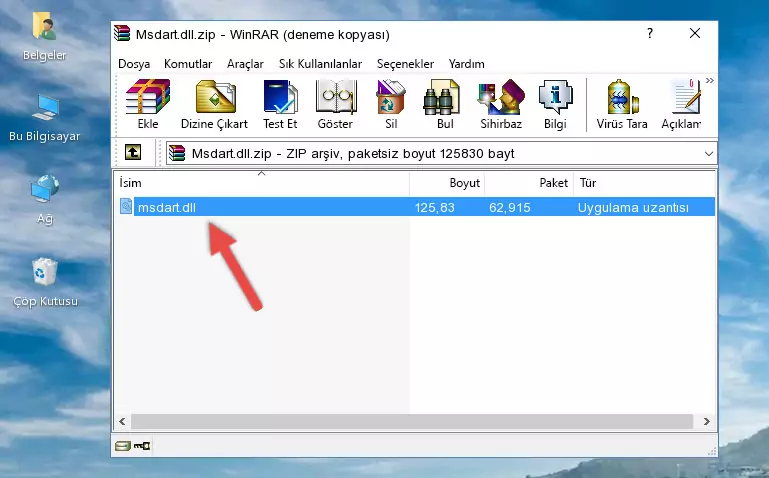The width and height of the screenshot is (769, 478).
Task: Open the Seçenekler menu
Action: pyautogui.click(x=405, y=64)
